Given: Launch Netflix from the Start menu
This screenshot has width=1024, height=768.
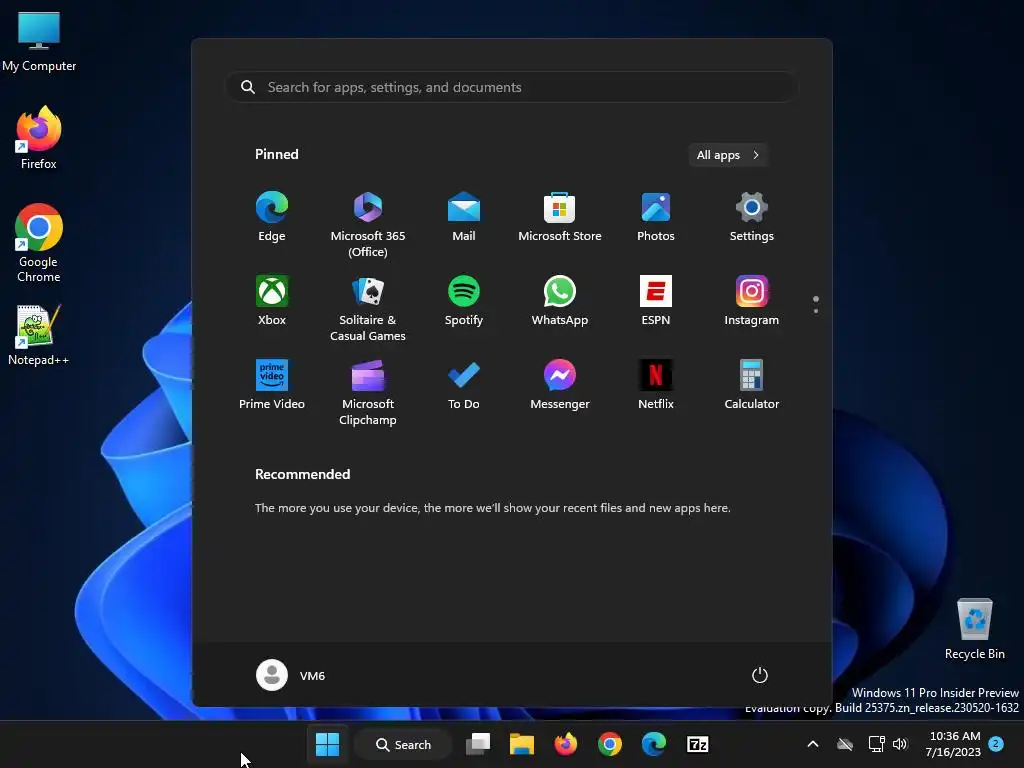Looking at the screenshot, I should pos(656,385).
